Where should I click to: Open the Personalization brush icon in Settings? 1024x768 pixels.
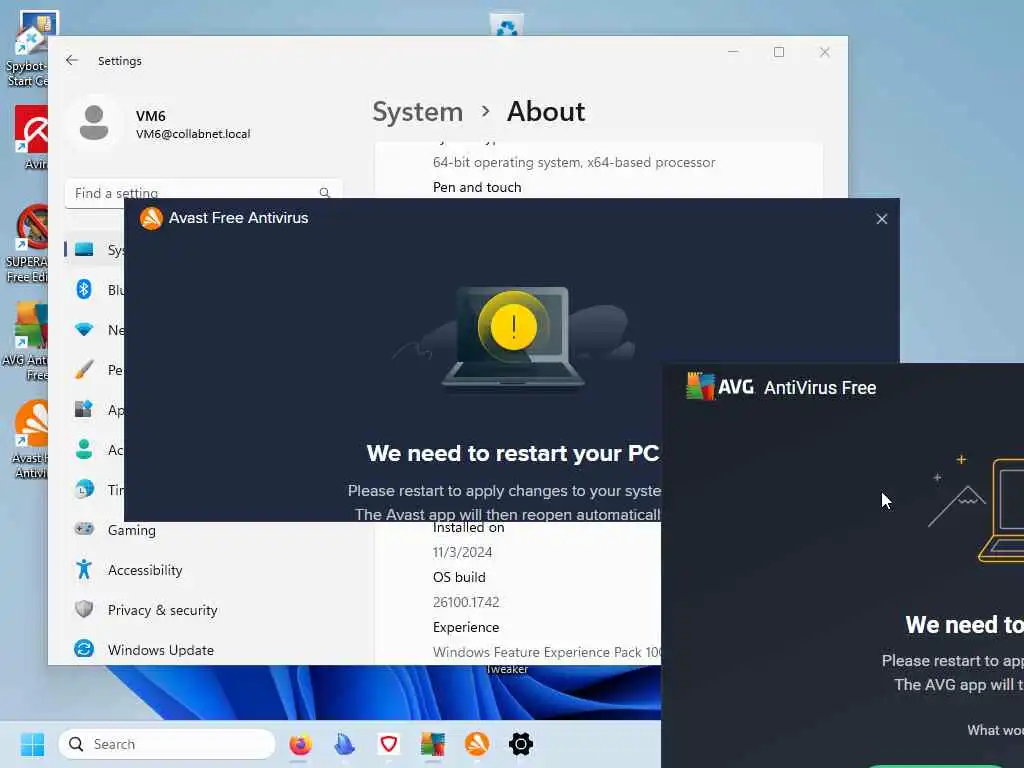pyautogui.click(x=84, y=370)
